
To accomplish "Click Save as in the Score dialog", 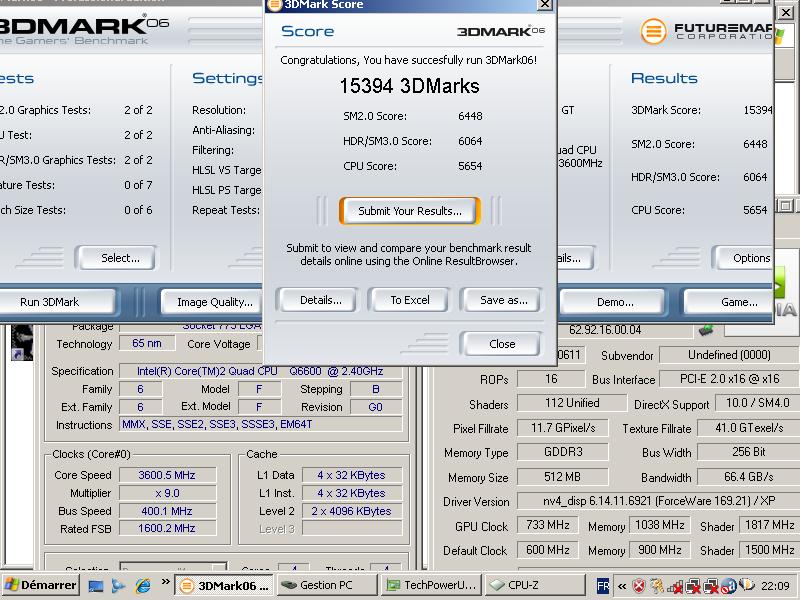I will (503, 300).
